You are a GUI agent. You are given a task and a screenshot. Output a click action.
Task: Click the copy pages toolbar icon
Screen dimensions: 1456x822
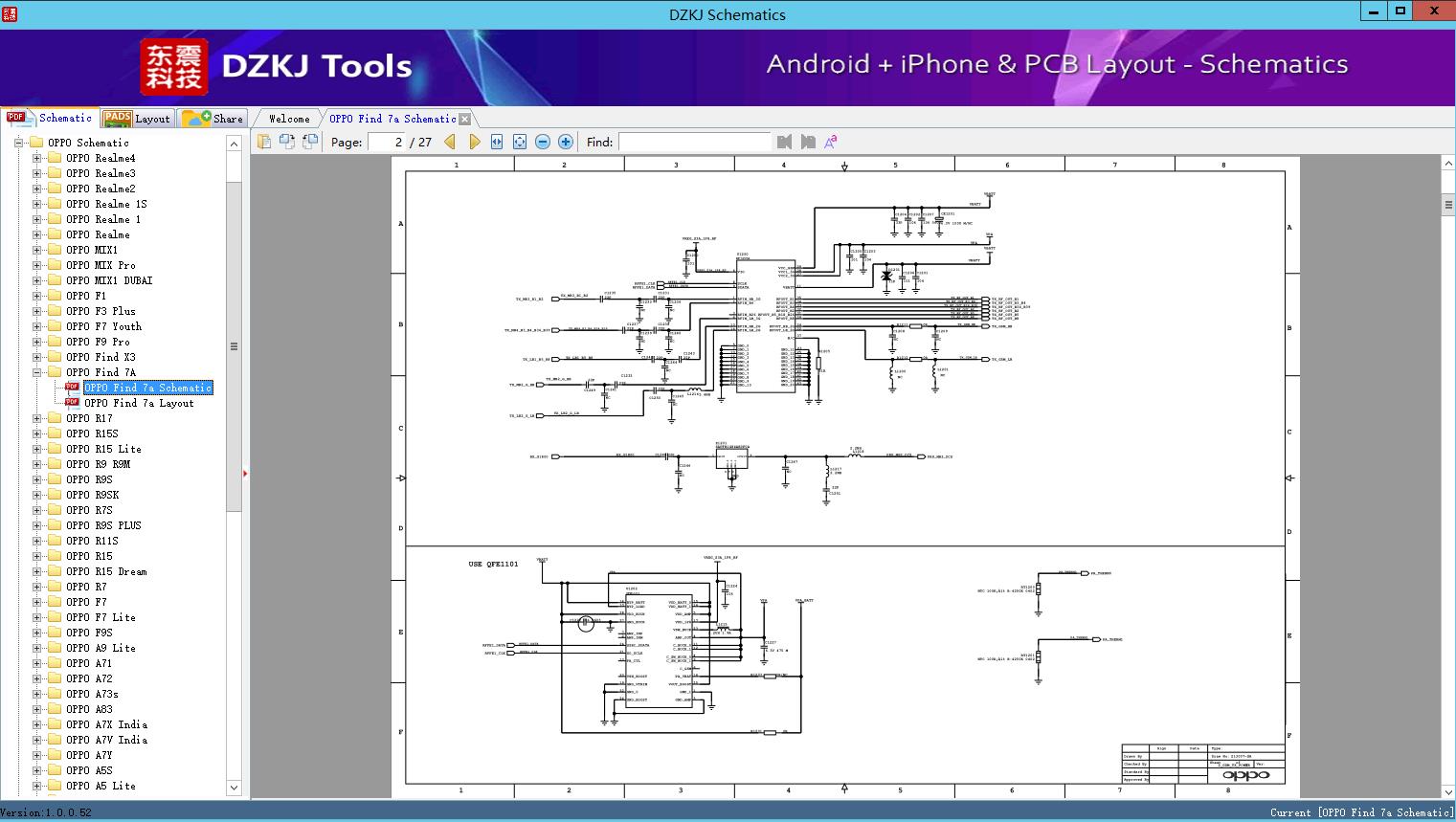coord(264,142)
